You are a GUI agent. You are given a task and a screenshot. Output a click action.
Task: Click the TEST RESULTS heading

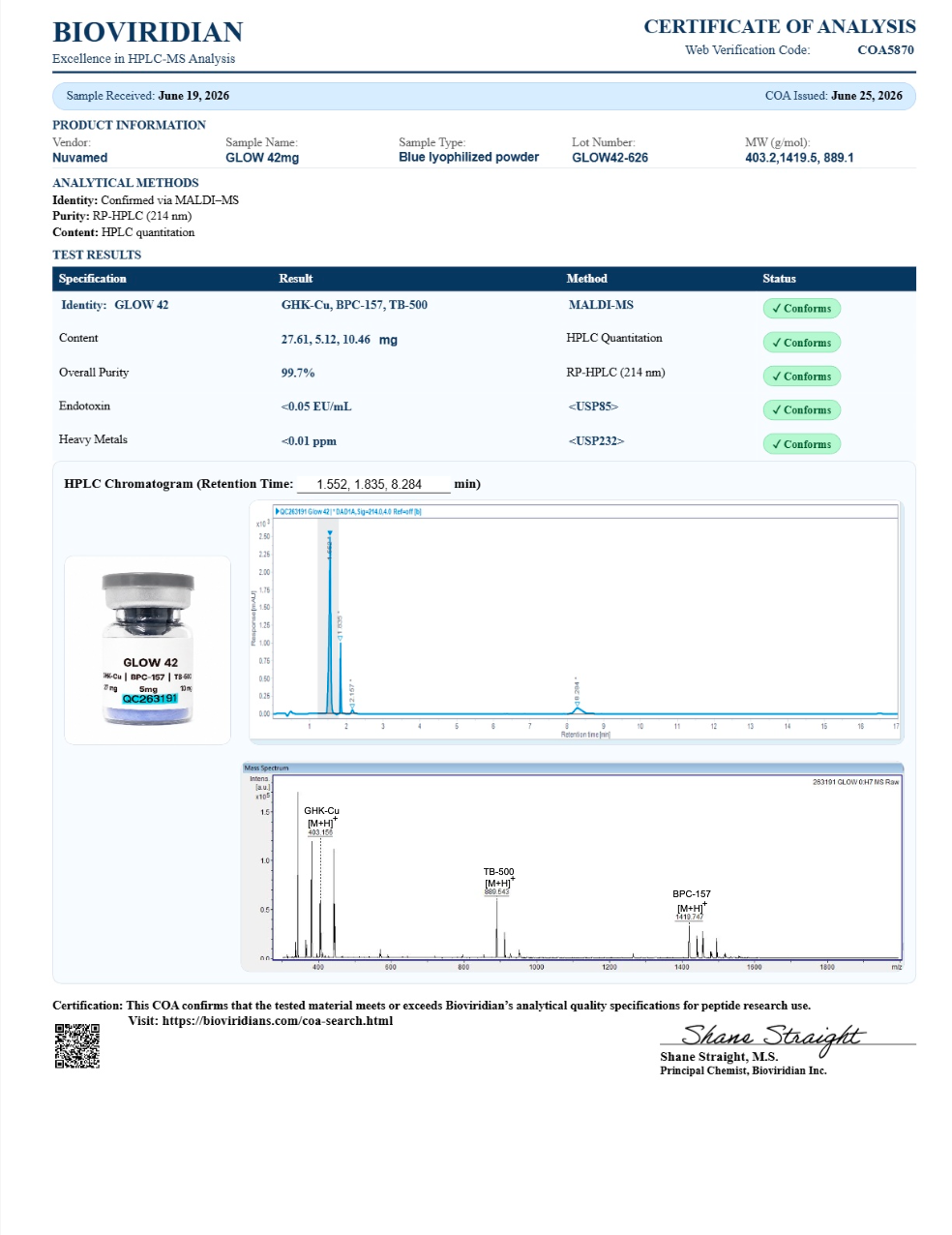[x=97, y=255]
